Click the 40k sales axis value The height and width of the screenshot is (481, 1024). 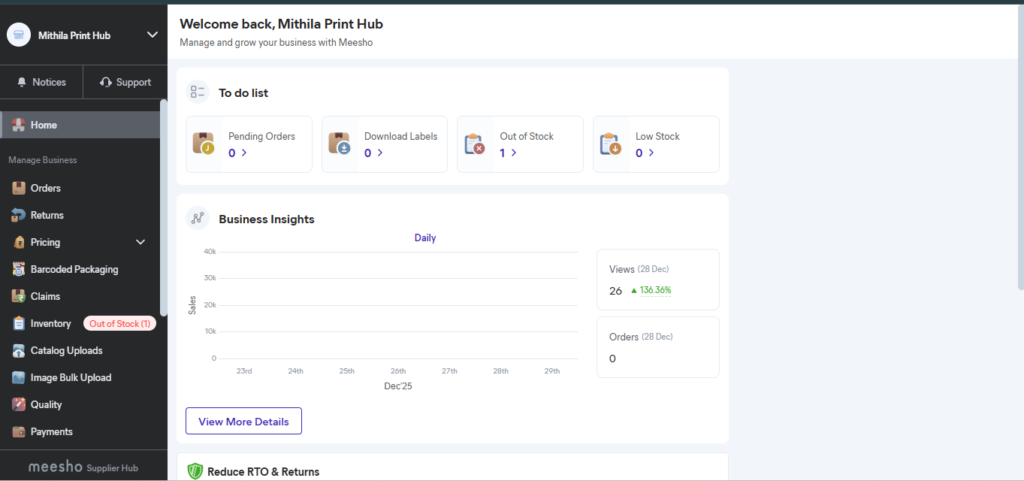210,251
